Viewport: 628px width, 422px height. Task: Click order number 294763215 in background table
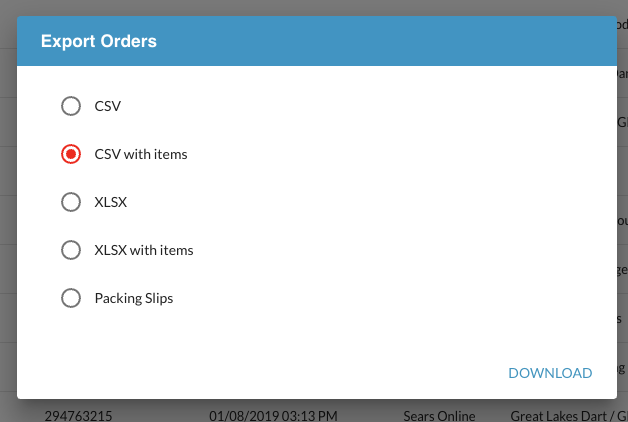pos(79,413)
